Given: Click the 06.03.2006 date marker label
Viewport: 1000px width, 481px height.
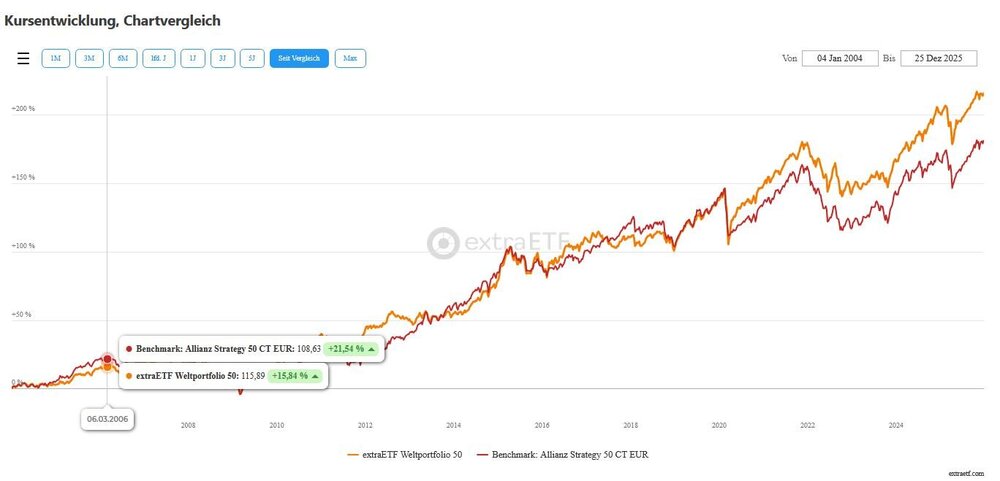Looking at the screenshot, I should tap(108, 420).
